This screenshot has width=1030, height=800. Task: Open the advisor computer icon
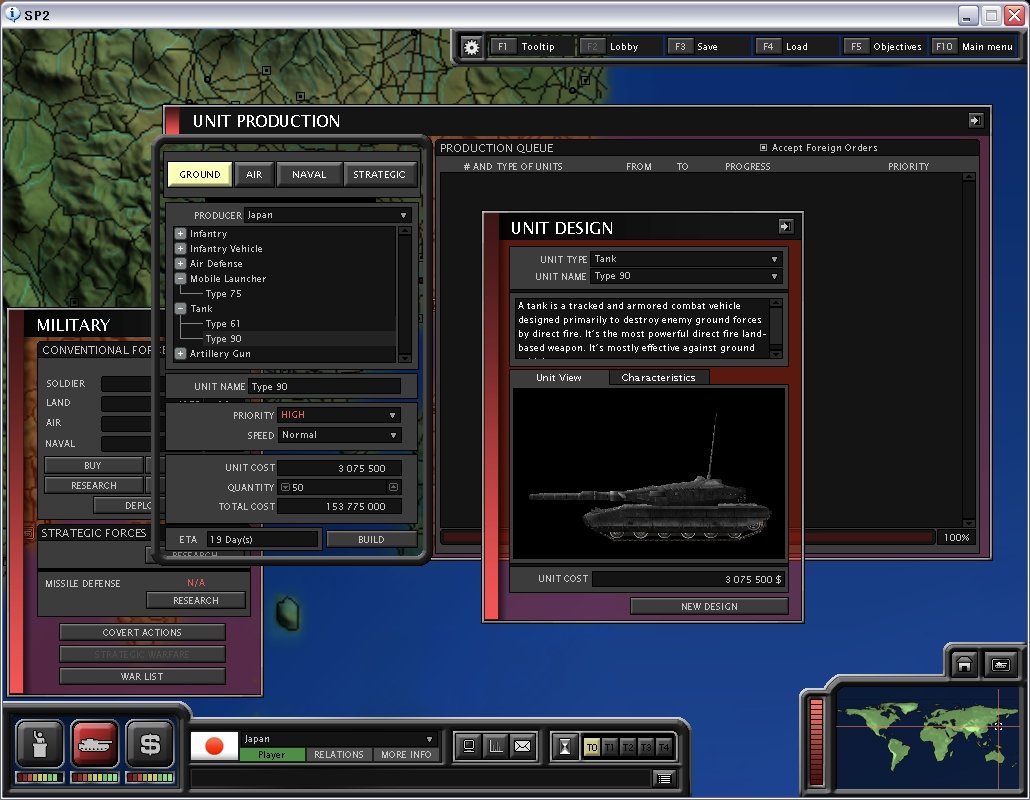pyautogui.click(x=469, y=746)
